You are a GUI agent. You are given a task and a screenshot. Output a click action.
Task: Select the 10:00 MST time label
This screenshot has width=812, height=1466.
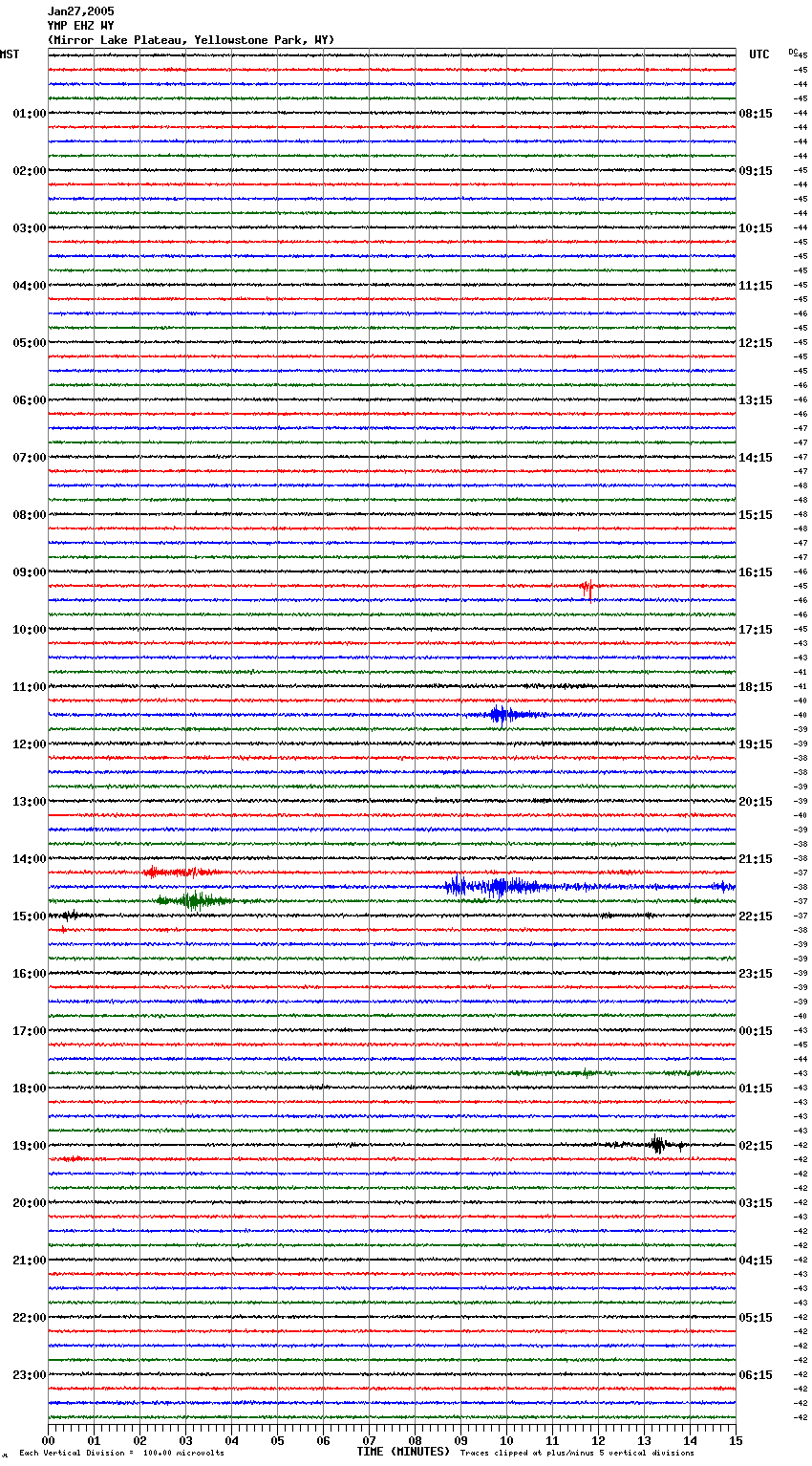point(30,630)
